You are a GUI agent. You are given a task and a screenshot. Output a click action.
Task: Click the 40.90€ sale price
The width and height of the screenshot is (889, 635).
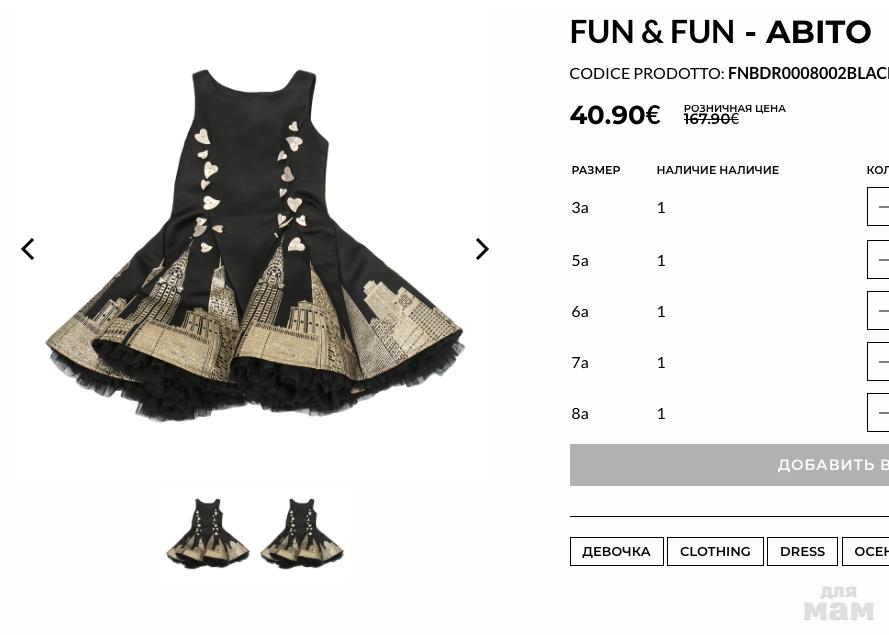pos(615,115)
